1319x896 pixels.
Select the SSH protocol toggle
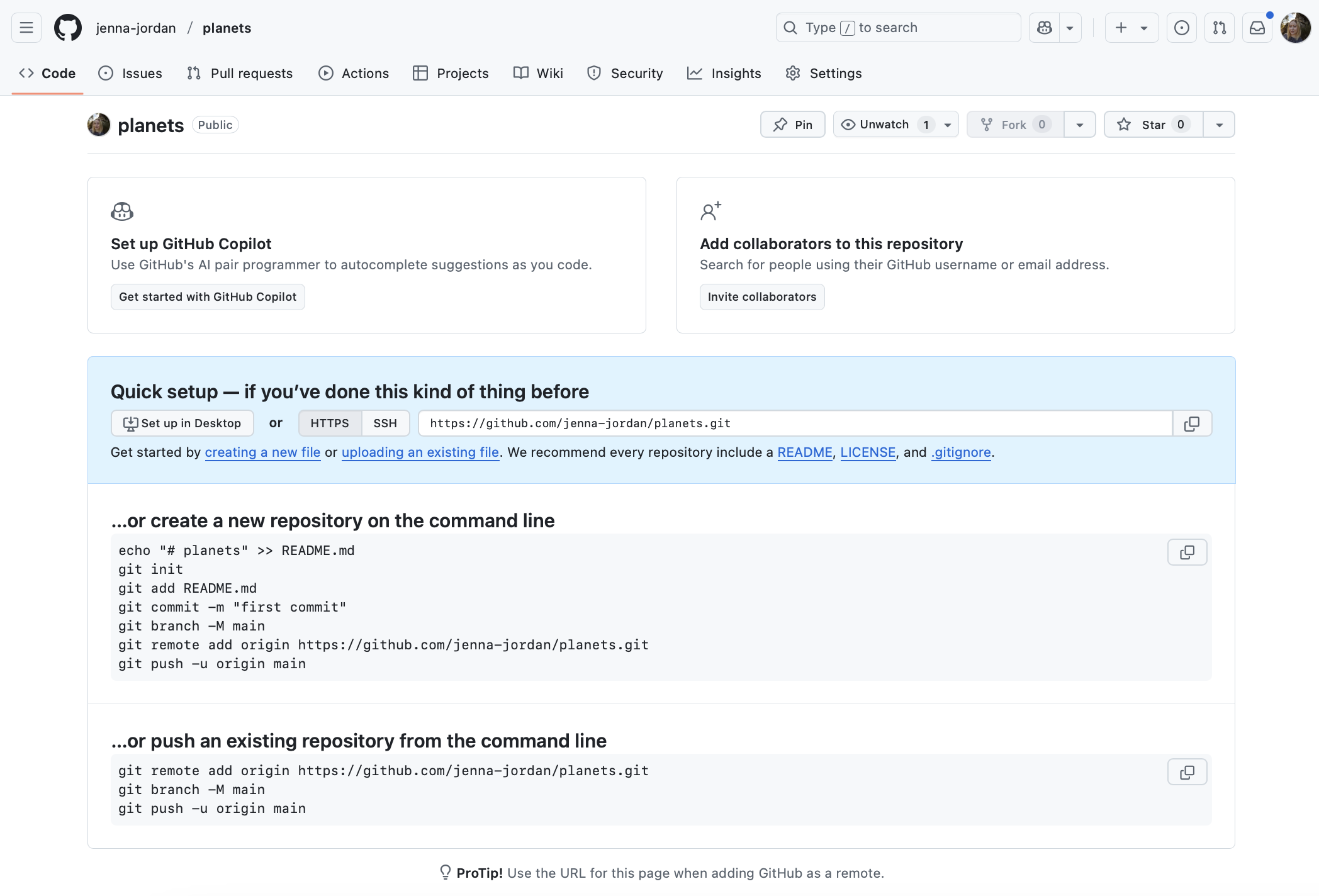click(x=385, y=423)
